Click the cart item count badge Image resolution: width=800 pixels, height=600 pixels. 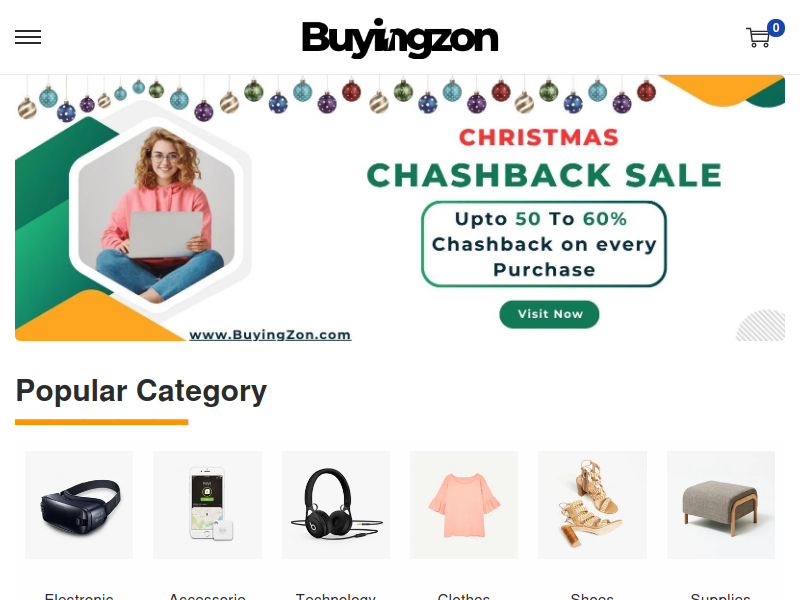[x=776, y=28]
